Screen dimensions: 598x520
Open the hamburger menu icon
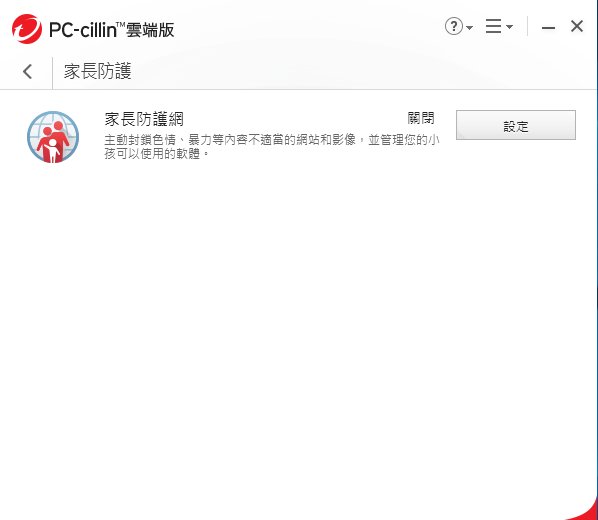[x=493, y=26]
